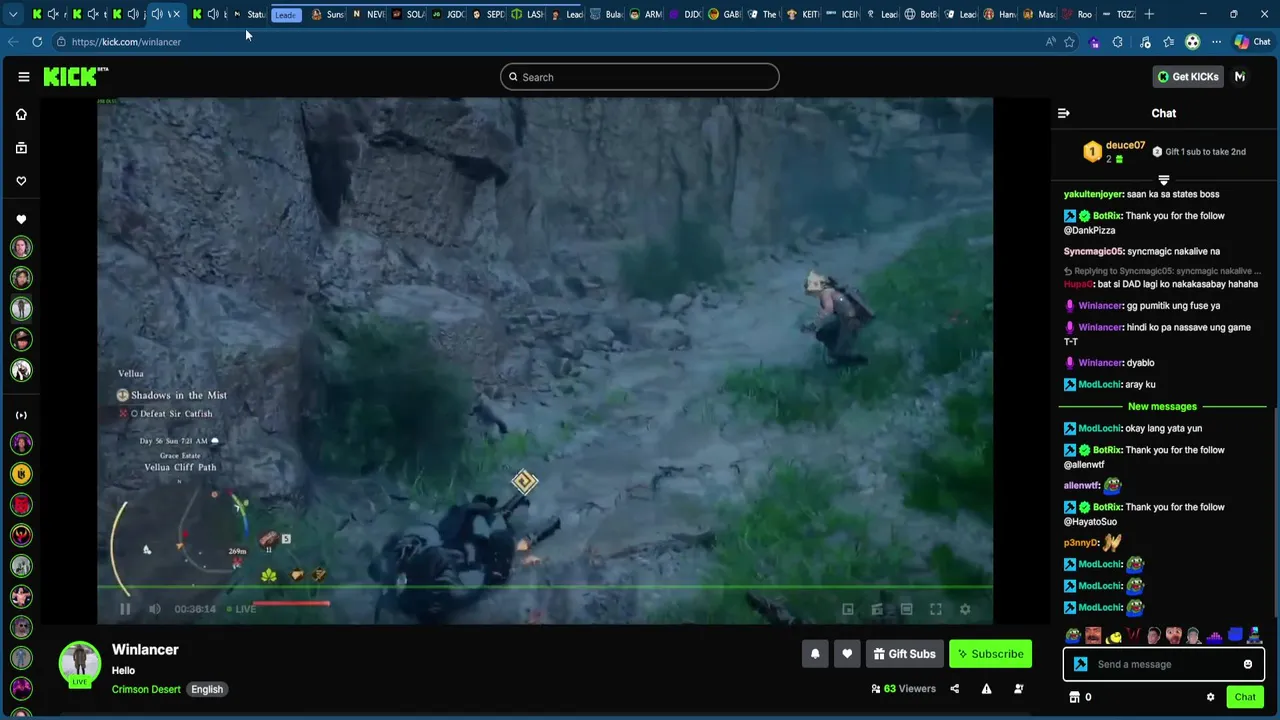Switch to the NEVI browser tab
This screenshot has height=720, width=1280.
[368, 14]
